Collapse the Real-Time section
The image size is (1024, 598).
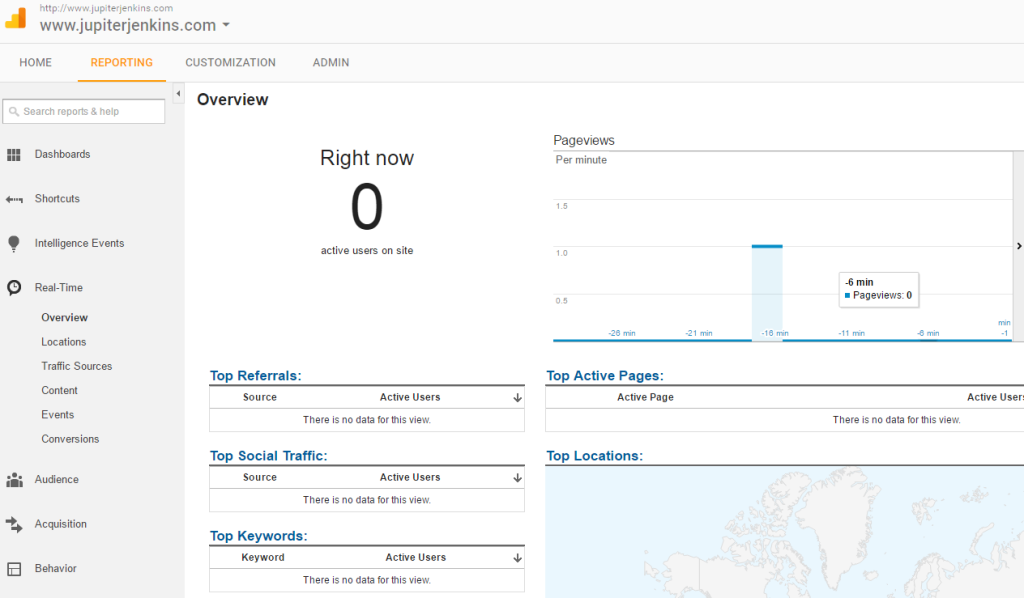coord(59,287)
